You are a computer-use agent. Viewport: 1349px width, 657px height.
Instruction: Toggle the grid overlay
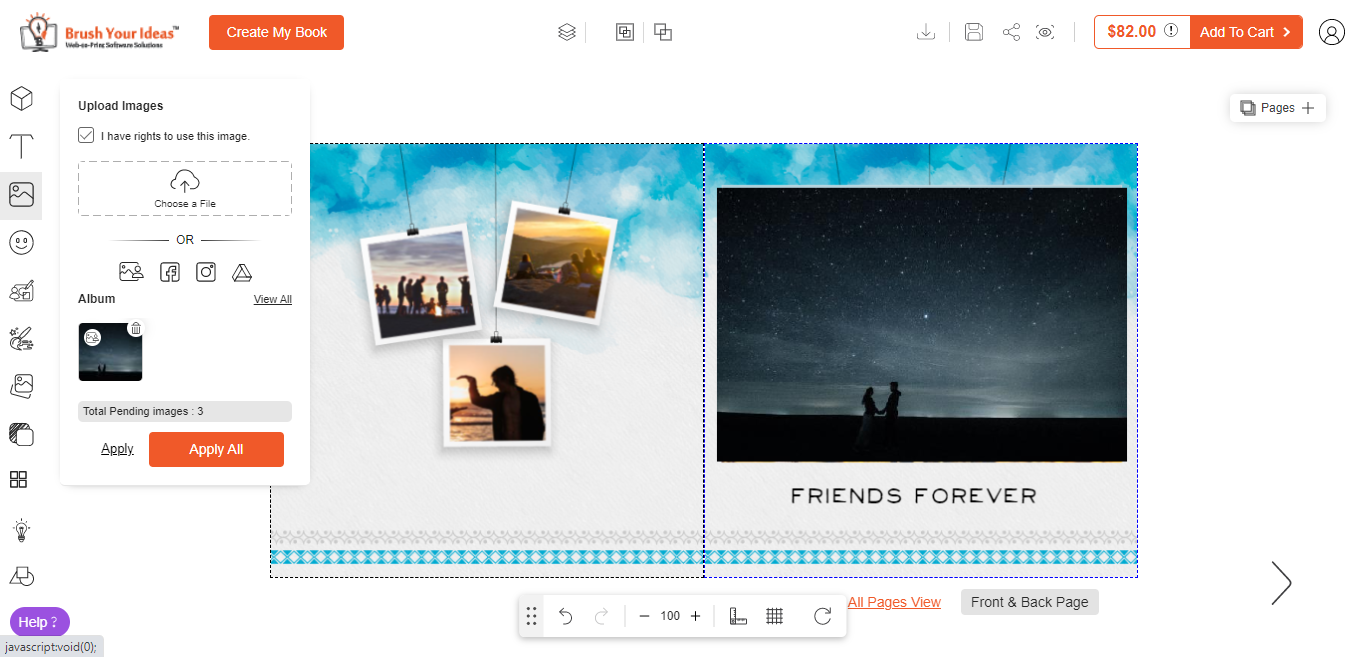[774, 616]
